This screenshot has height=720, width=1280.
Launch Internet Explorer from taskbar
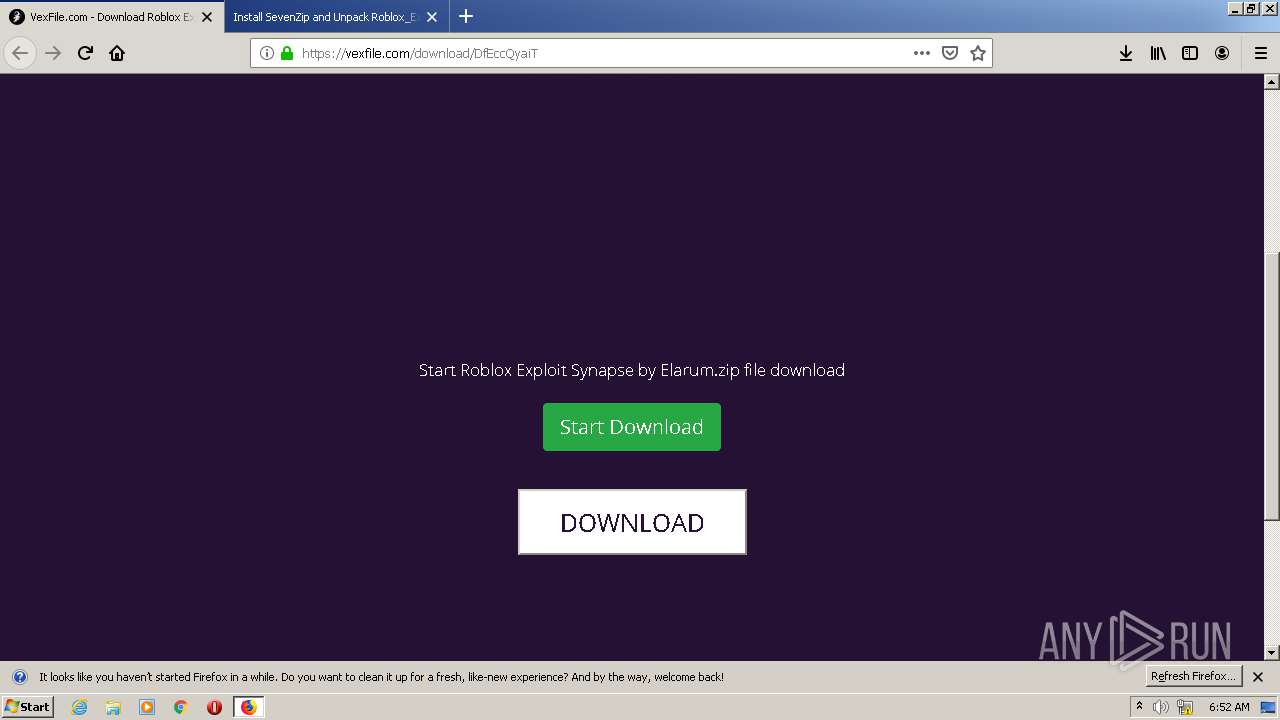click(x=79, y=707)
